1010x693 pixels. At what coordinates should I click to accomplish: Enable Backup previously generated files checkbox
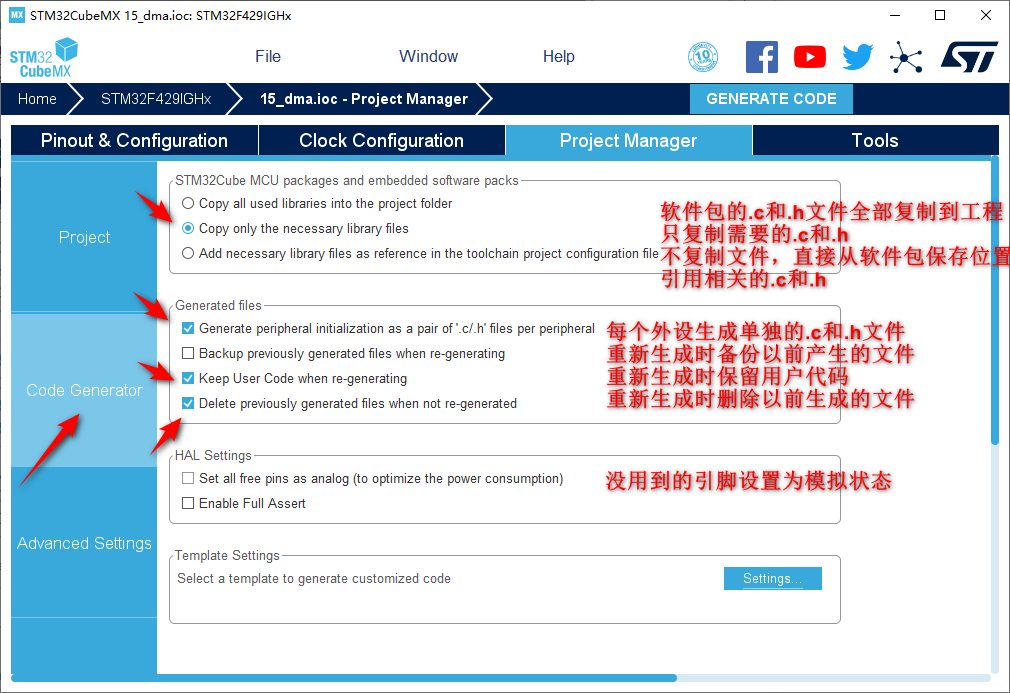pyautogui.click(x=188, y=353)
